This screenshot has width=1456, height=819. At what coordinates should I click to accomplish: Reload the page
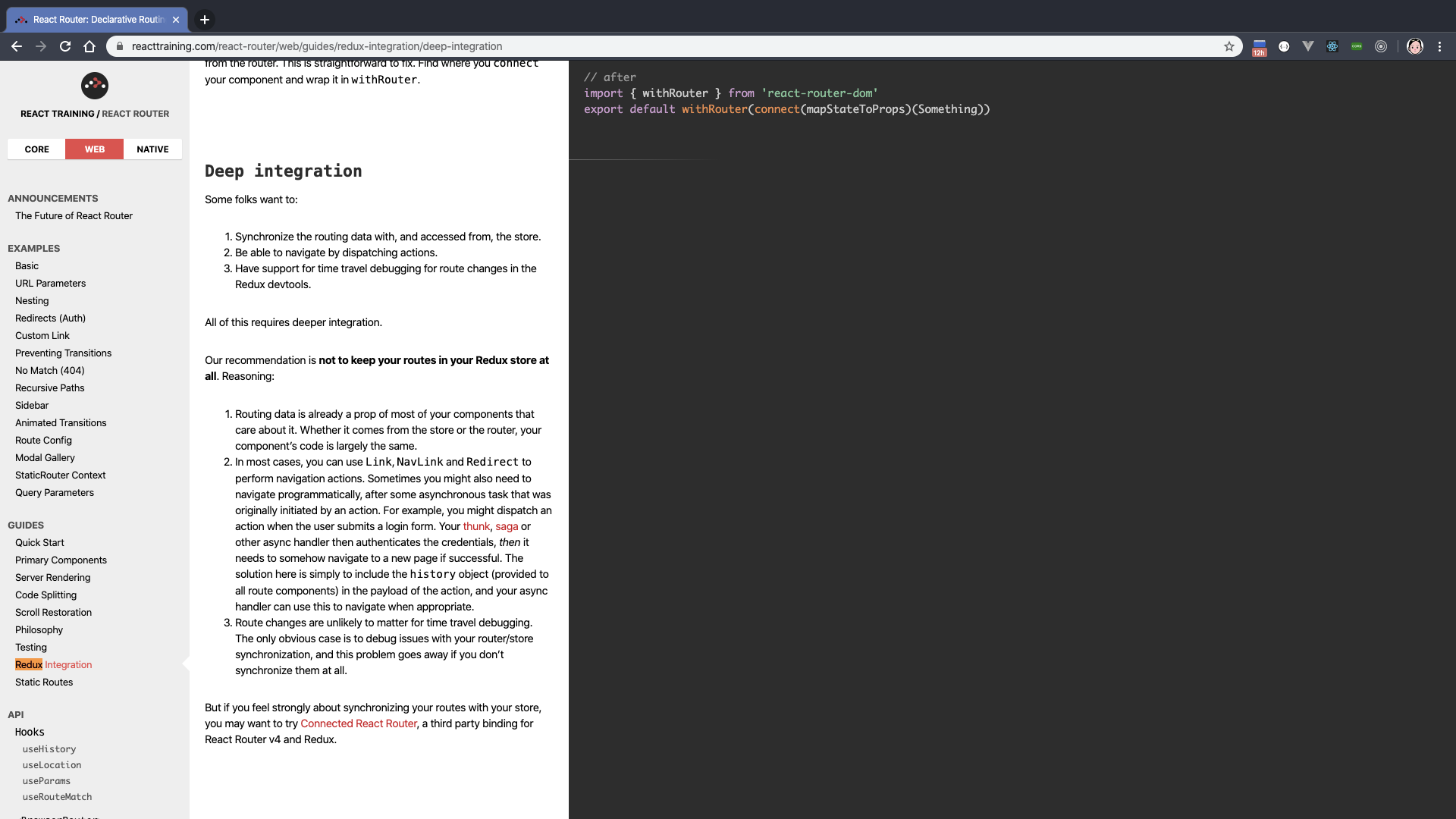pyautogui.click(x=65, y=46)
